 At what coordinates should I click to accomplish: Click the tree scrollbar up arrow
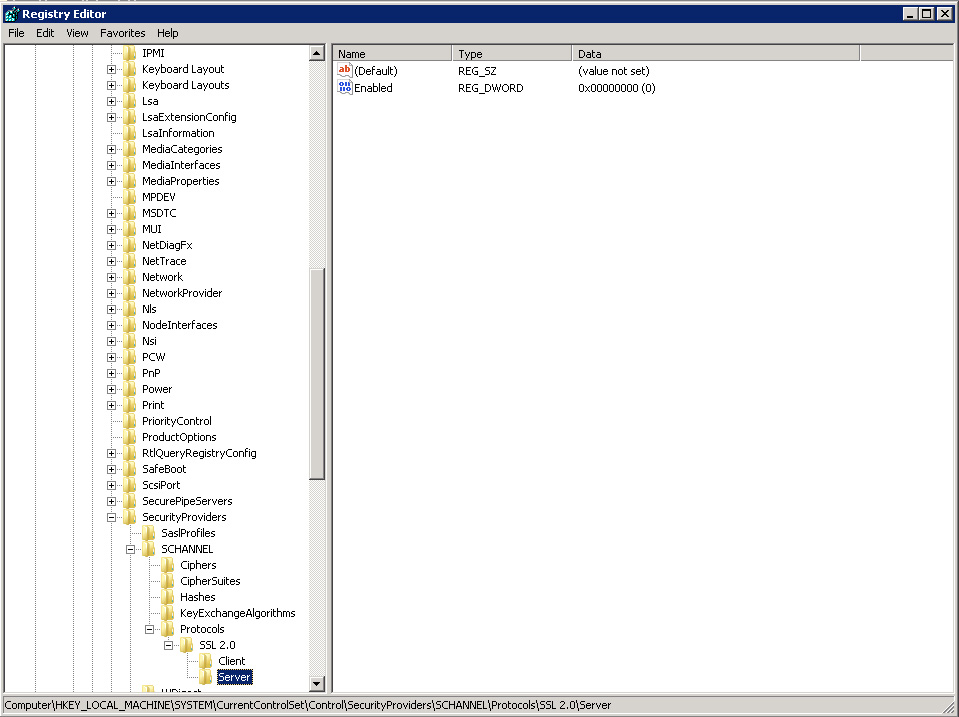click(x=317, y=53)
